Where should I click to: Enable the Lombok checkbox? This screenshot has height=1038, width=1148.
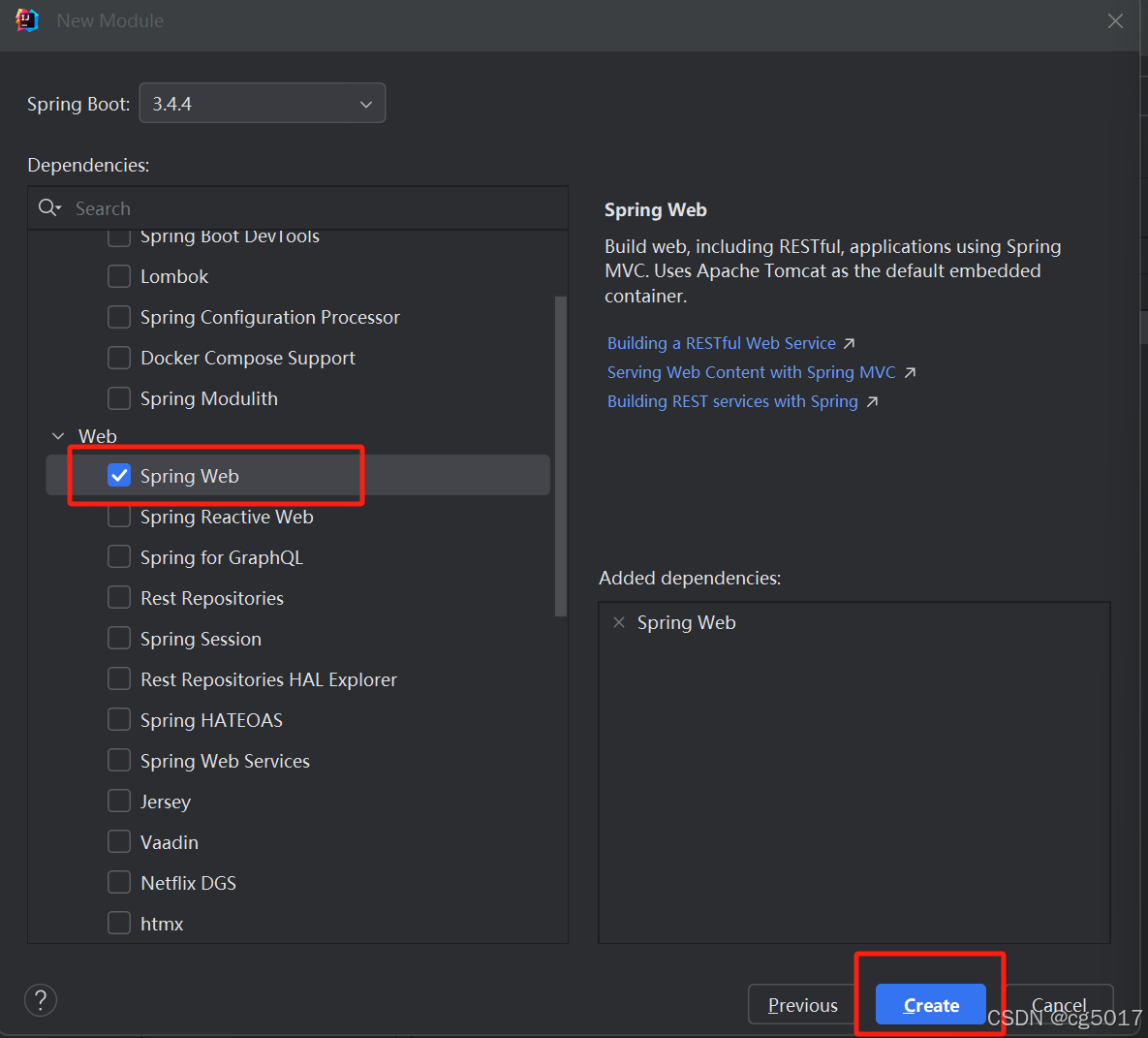click(118, 276)
